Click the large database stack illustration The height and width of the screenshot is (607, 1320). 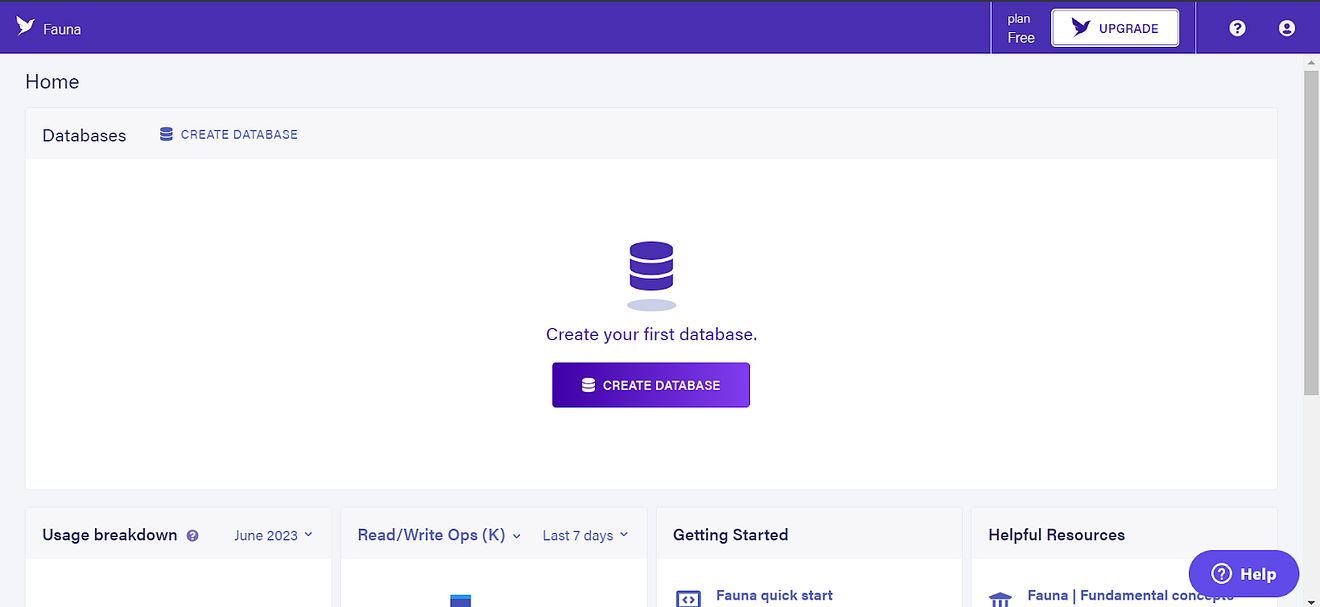(651, 275)
